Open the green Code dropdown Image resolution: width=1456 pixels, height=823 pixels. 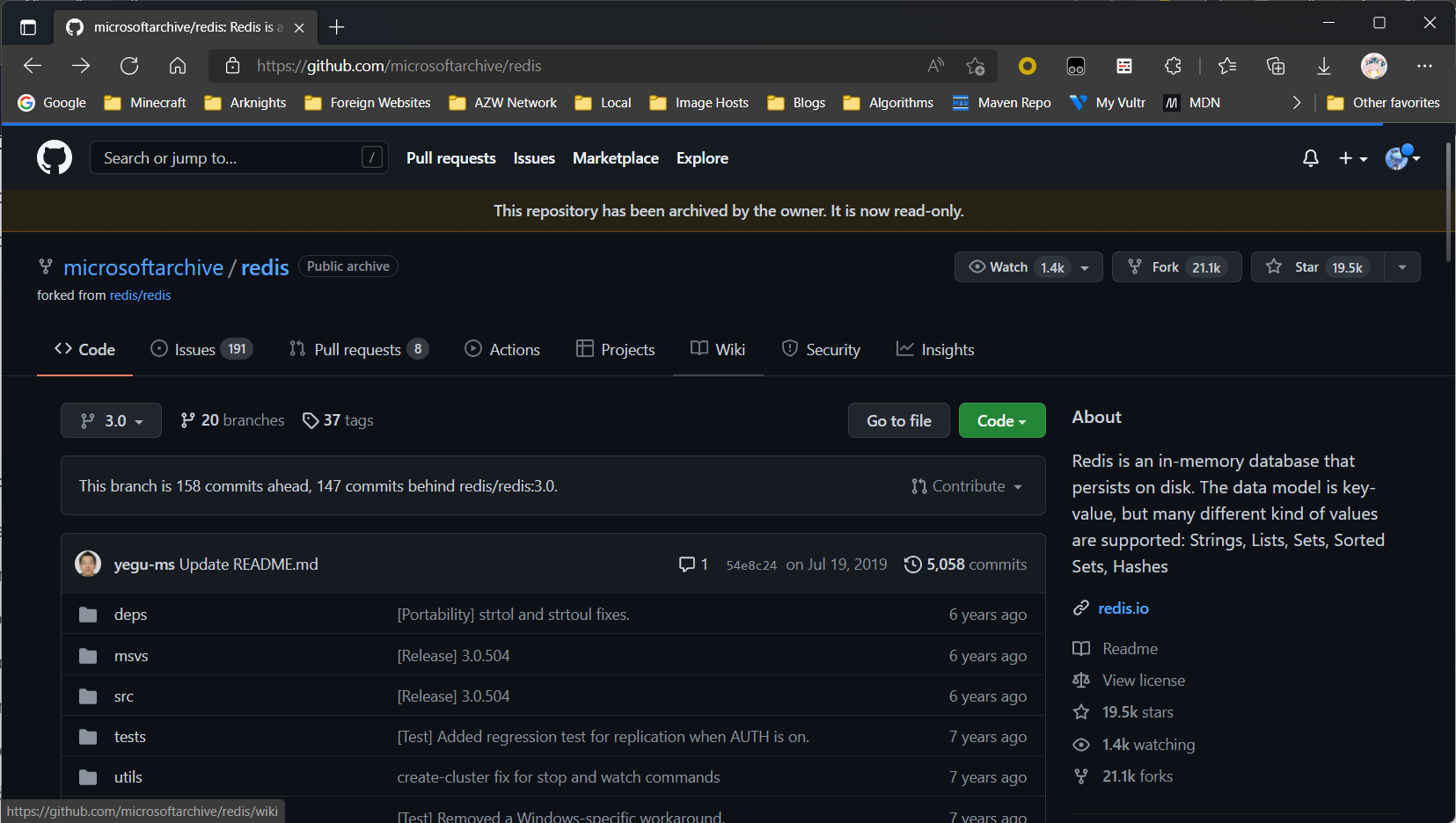(1001, 420)
